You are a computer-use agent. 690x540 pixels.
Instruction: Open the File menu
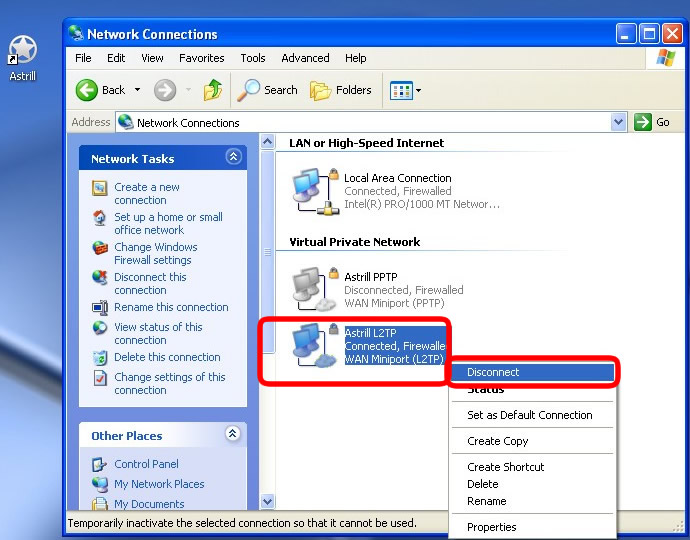[83, 58]
